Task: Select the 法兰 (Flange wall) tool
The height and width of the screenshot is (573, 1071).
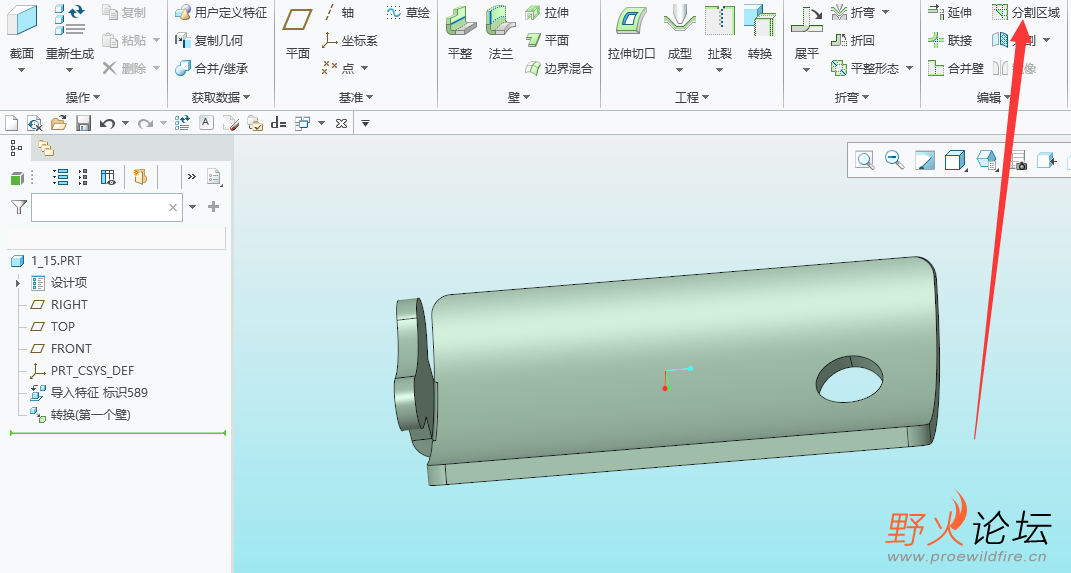Action: (501, 32)
